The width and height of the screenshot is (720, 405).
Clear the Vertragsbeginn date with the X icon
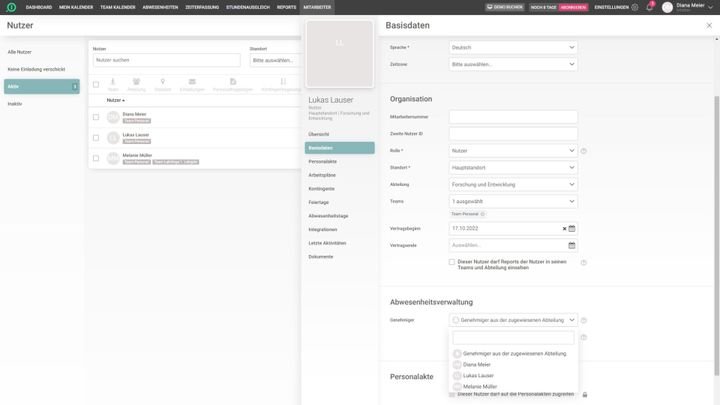pyautogui.click(x=564, y=228)
